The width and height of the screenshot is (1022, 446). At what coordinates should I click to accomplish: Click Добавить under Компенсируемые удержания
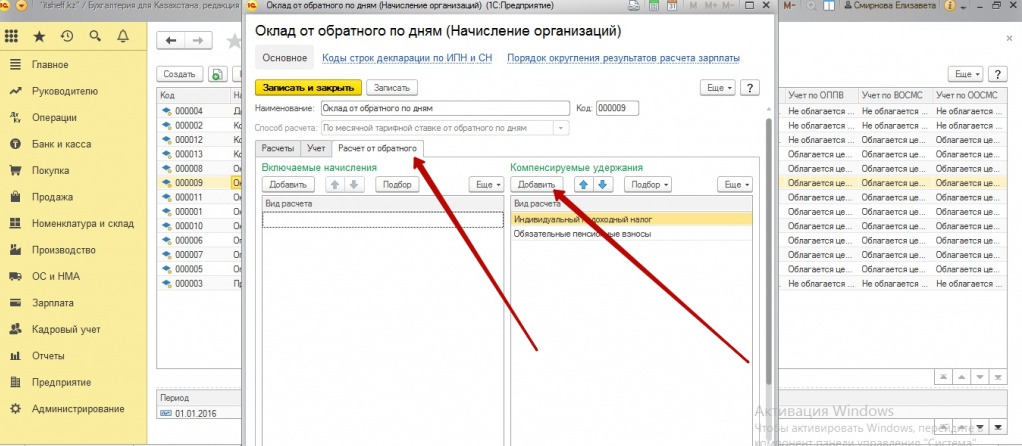point(537,185)
